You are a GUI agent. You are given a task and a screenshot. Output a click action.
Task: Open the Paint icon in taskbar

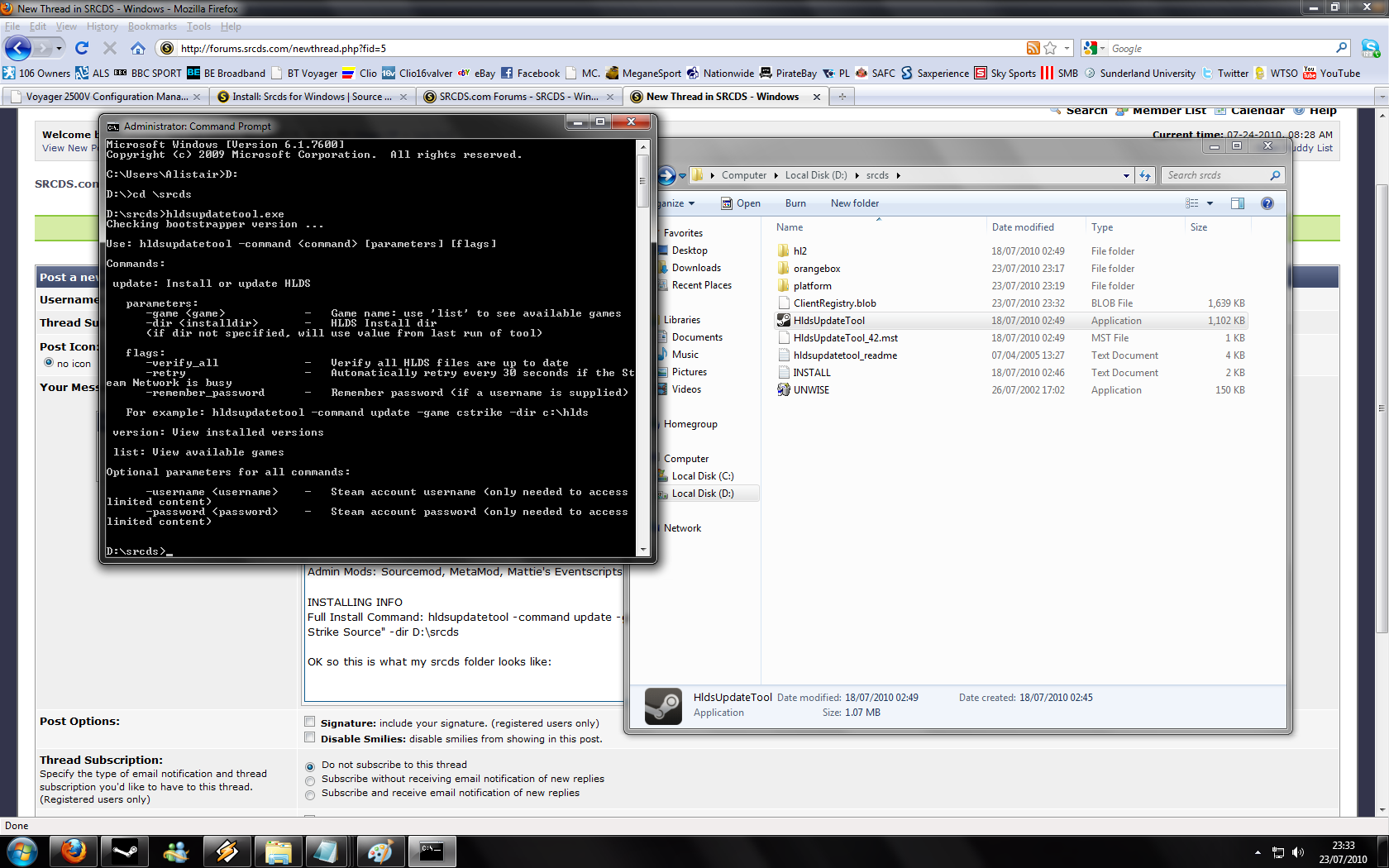[380, 851]
